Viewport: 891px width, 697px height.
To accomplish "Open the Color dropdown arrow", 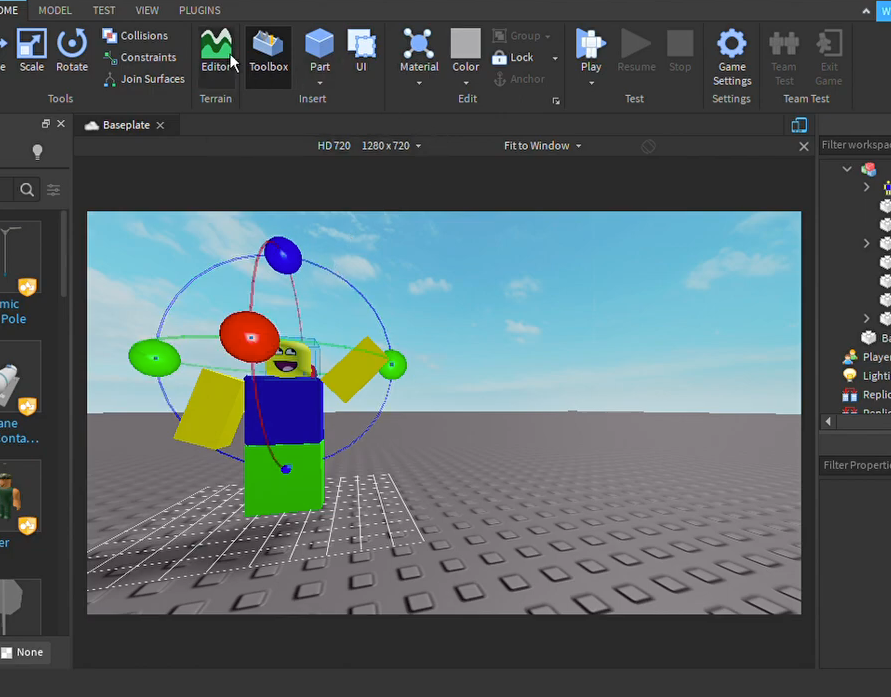I will [x=466, y=83].
